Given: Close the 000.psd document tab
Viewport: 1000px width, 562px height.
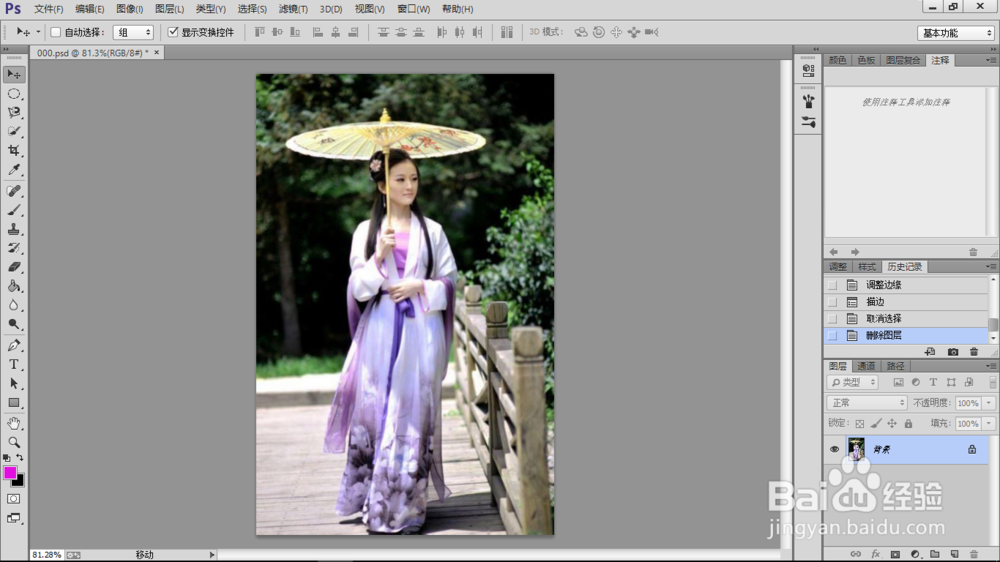Looking at the screenshot, I should pyautogui.click(x=157, y=52).
